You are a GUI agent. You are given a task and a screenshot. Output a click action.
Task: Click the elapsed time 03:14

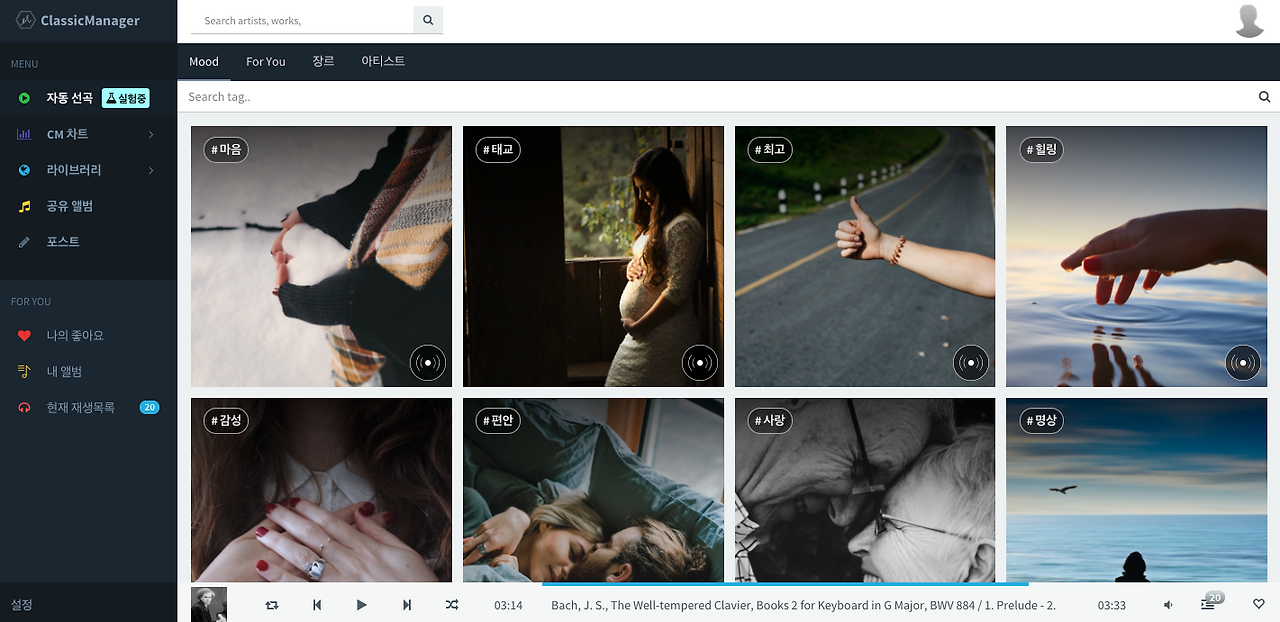[x=508, y=605]
